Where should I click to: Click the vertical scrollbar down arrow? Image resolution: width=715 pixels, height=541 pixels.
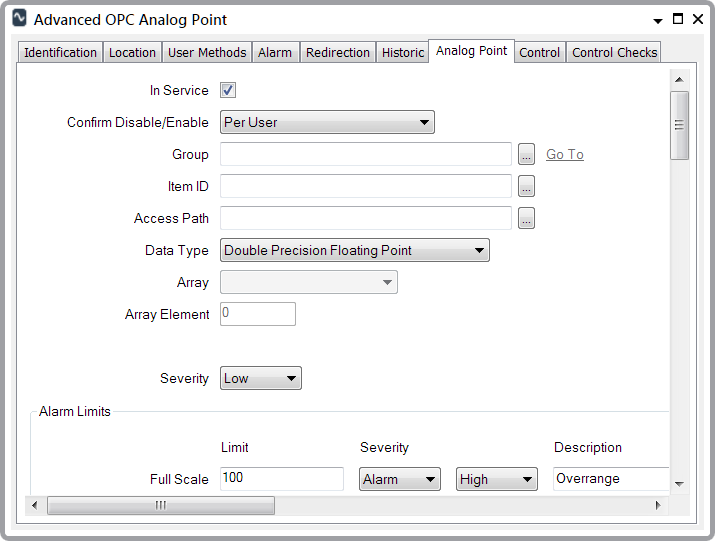point(679,483)
